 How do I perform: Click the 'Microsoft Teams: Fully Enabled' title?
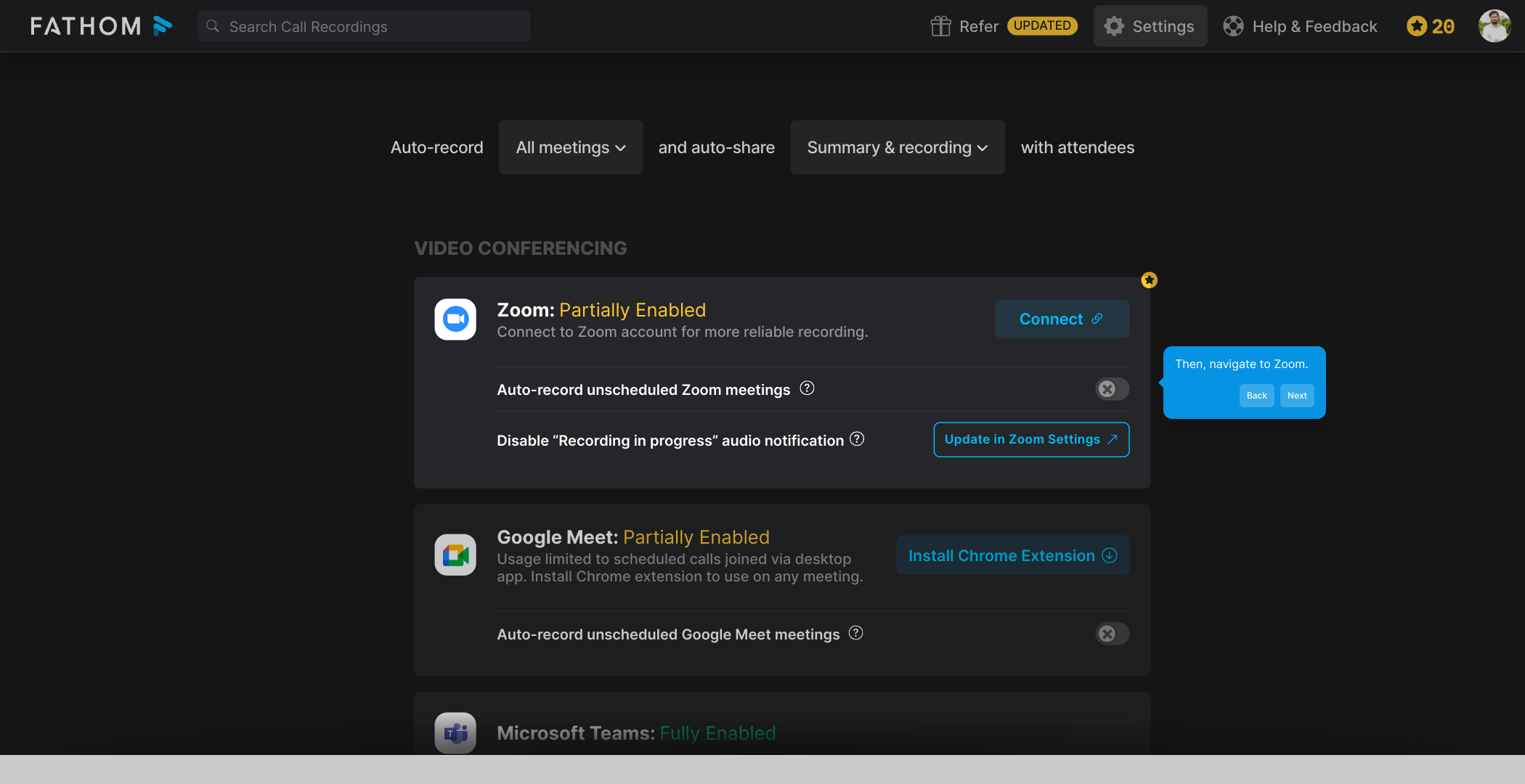(x=636, y=733)
